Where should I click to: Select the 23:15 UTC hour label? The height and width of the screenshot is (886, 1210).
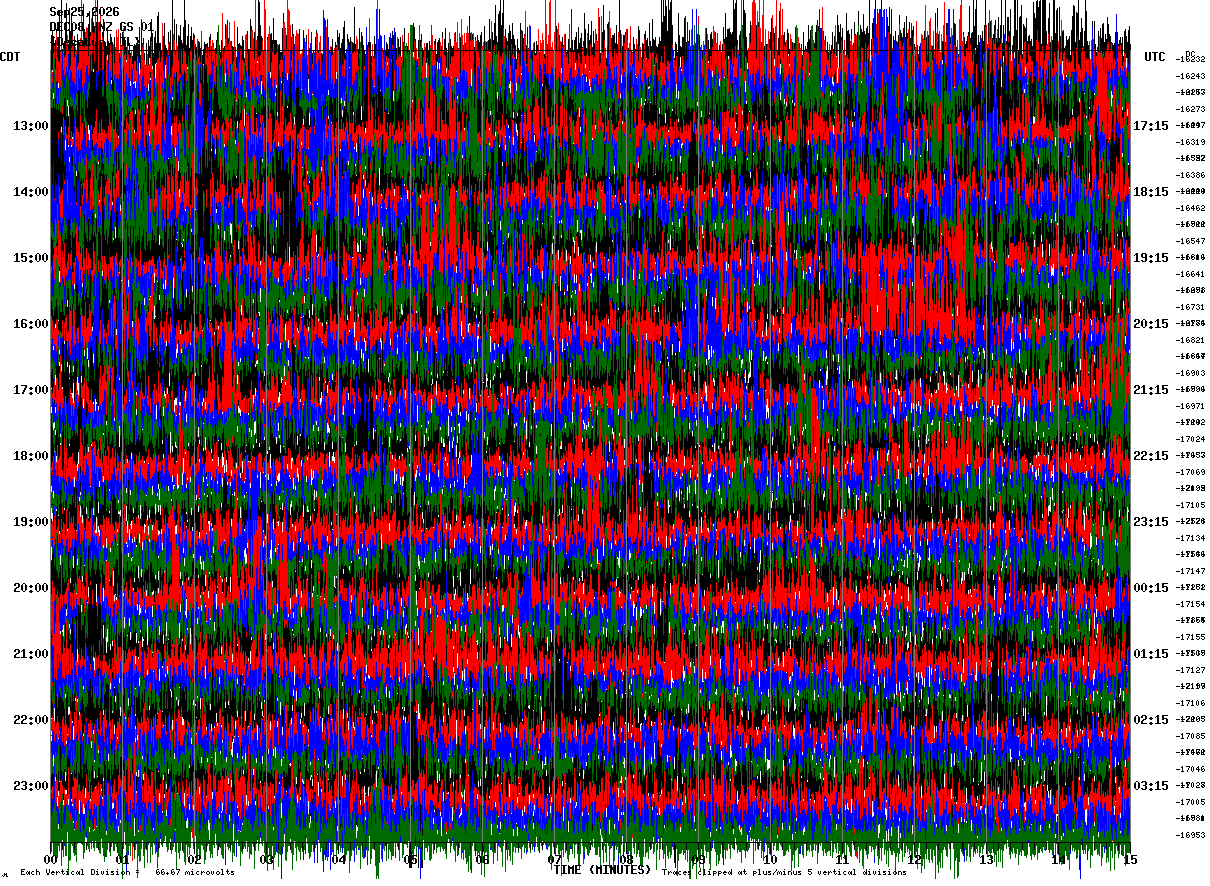[x=1151, y=522]
